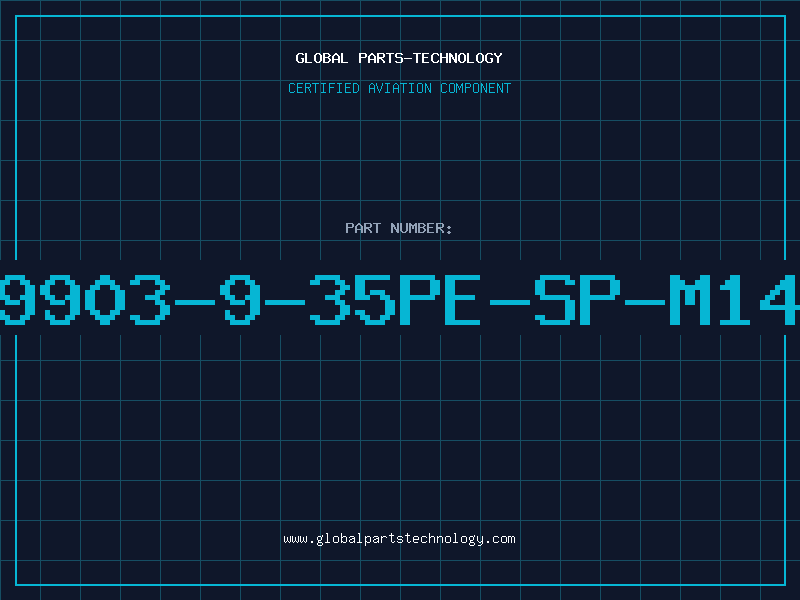Image resolution: width=800 pixels, height=600 pixels.
Task: Click the word NUMBER: in the label
Action: (x=421, y=228)
